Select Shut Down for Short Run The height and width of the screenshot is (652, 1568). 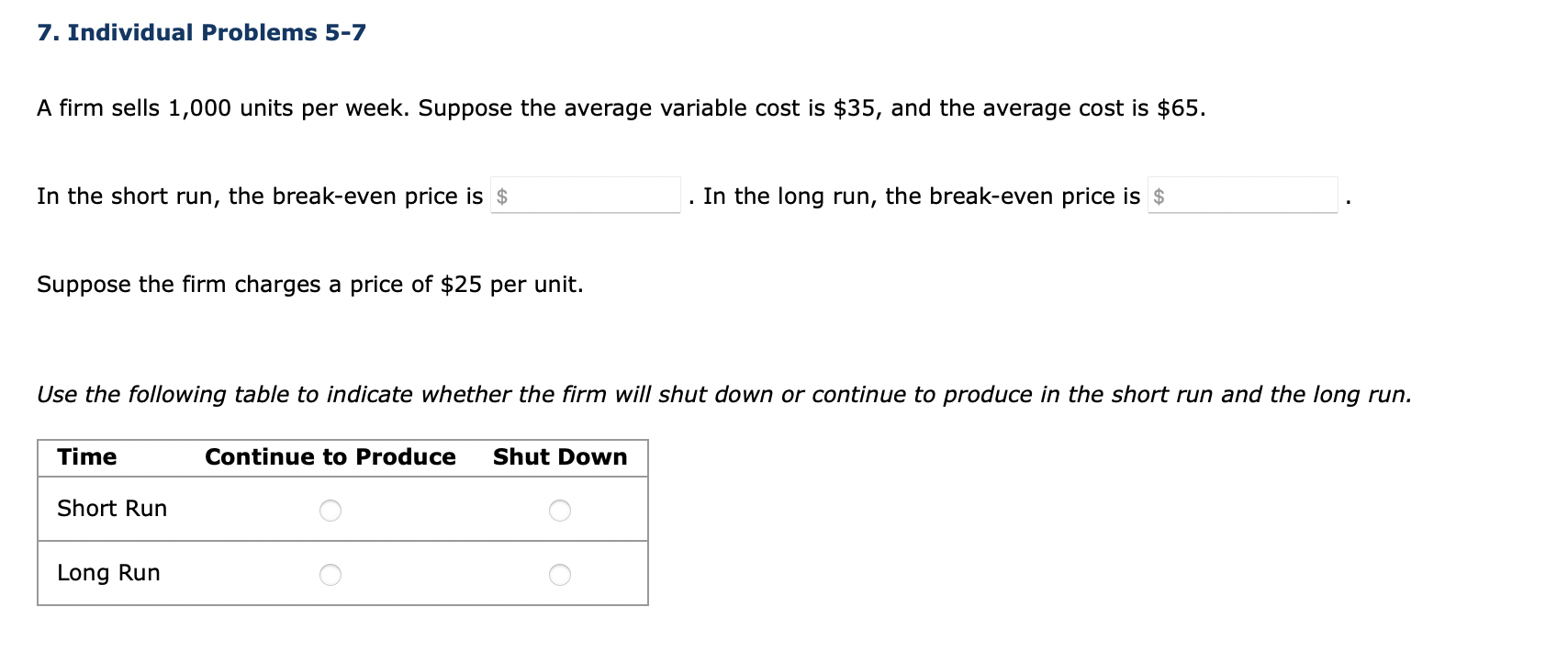click(x=561, y=511)
